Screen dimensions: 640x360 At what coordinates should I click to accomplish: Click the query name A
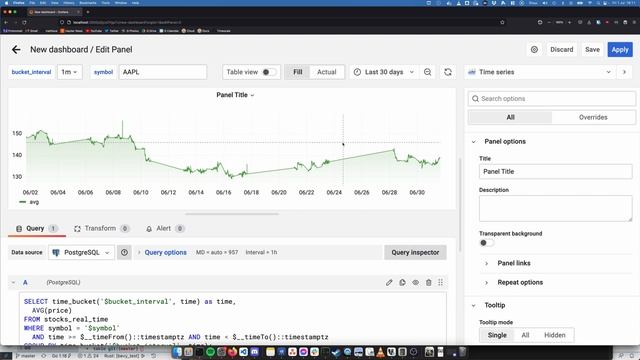(x=25, y=282)
